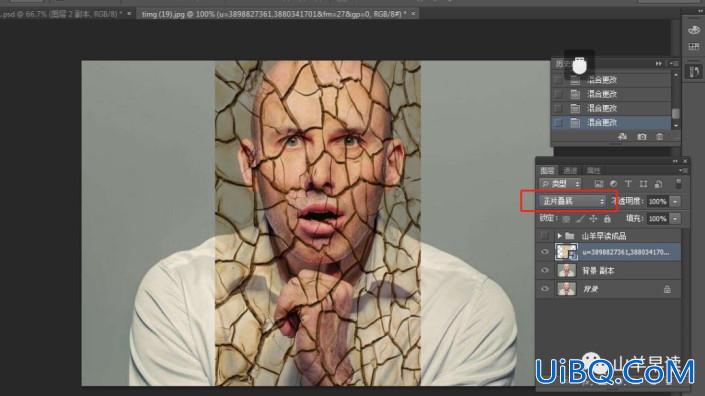The image size is (705, 396).
Task: Click the 不透明度 100% opacity field
Action: point(657,202)
